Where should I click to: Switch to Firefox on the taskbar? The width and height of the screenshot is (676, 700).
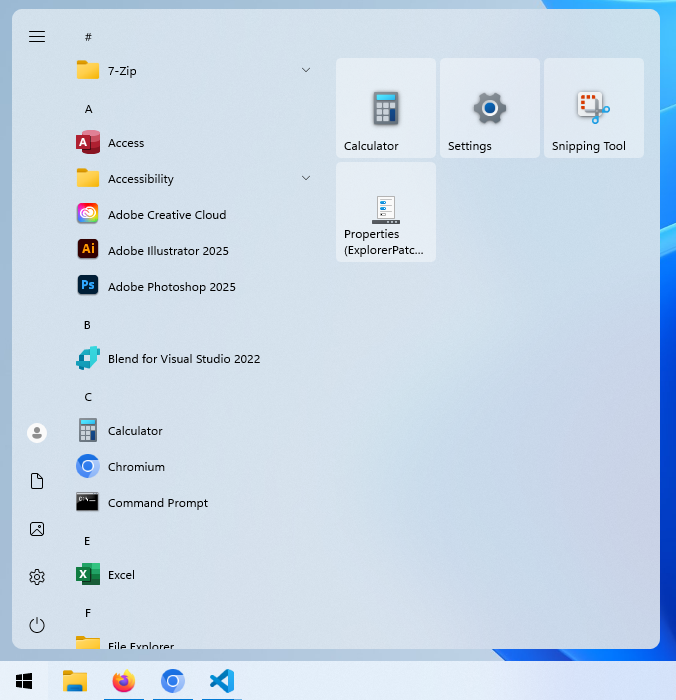[124, 681]
